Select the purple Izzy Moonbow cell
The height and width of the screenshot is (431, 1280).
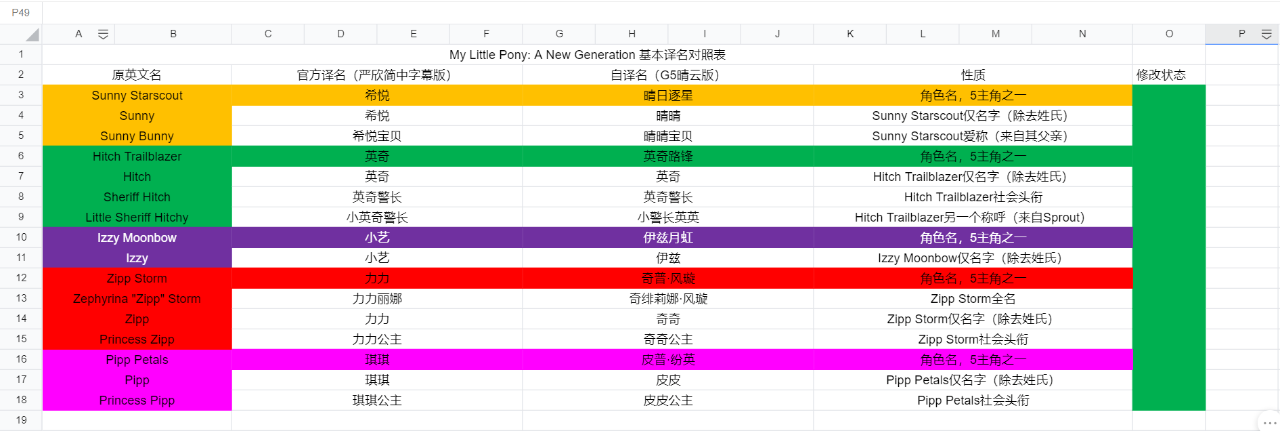click(x=137, y=237)
